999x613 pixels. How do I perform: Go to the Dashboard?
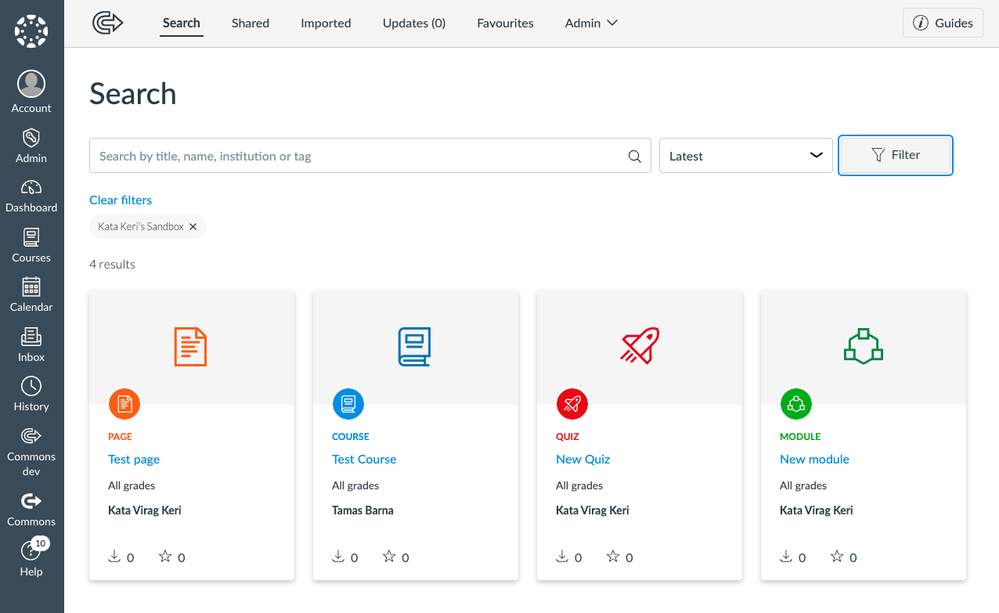tap(31, 196)
